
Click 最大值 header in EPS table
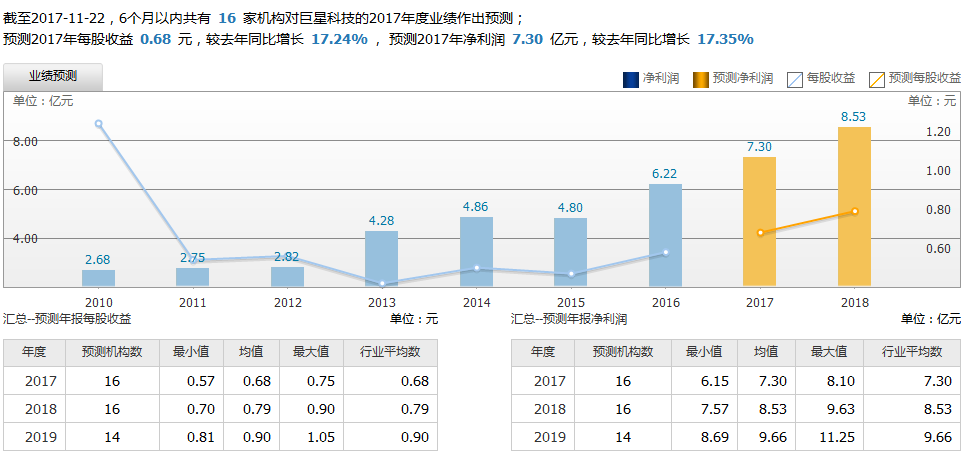tap(311, 352)
